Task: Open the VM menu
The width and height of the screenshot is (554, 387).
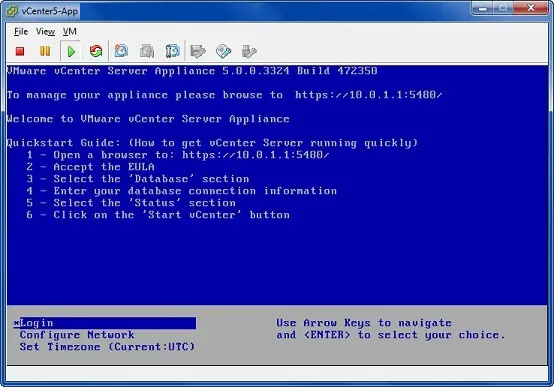Action: [70, 31]
